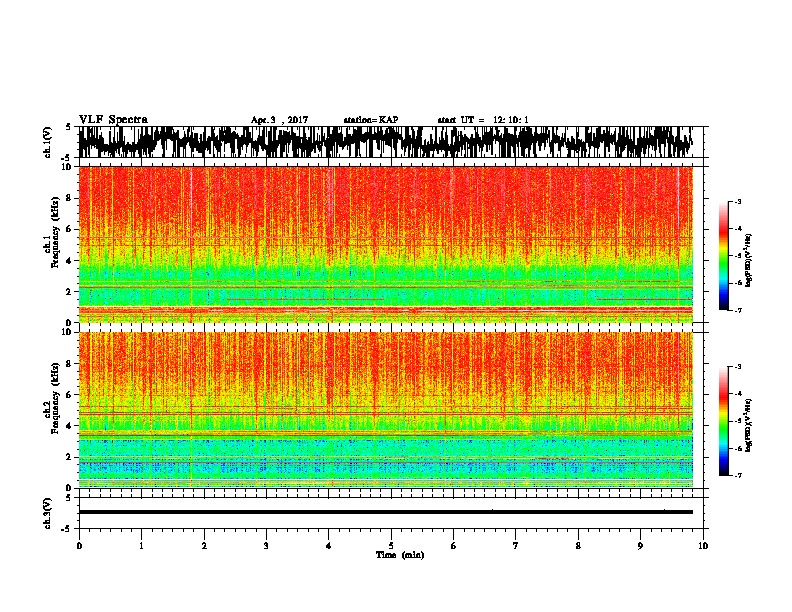
Task: Select the "Time (min)" axis label
Action: tap(400, 555)
